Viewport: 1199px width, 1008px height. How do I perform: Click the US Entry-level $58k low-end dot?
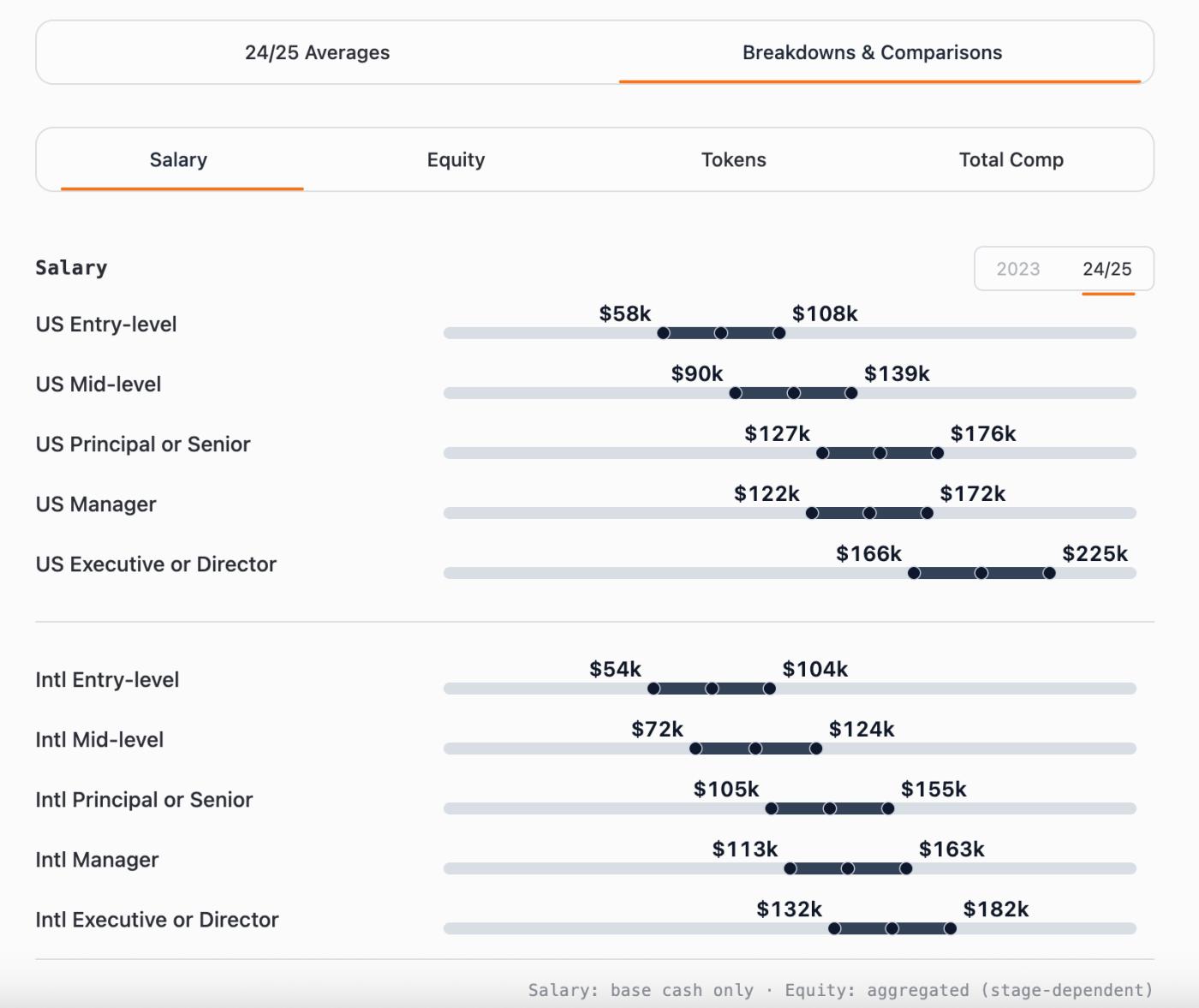click(664, 333)
